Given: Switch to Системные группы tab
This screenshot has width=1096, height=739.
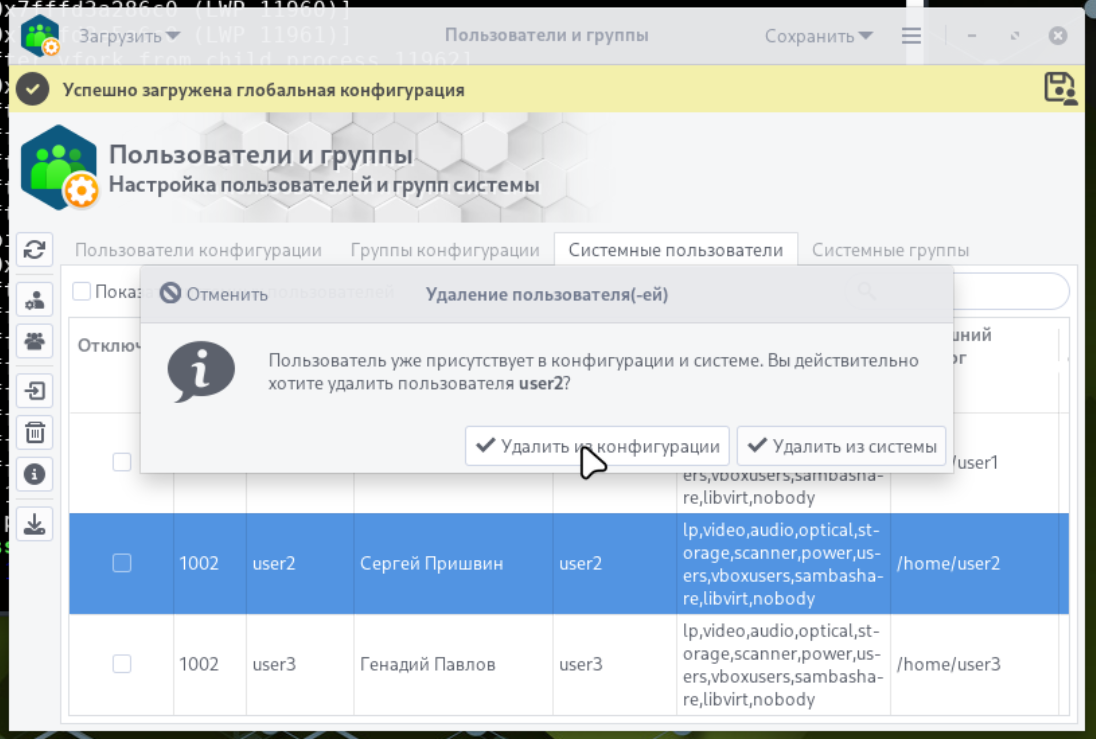Looking at the screenshot, I should click(x=890, y=250).
